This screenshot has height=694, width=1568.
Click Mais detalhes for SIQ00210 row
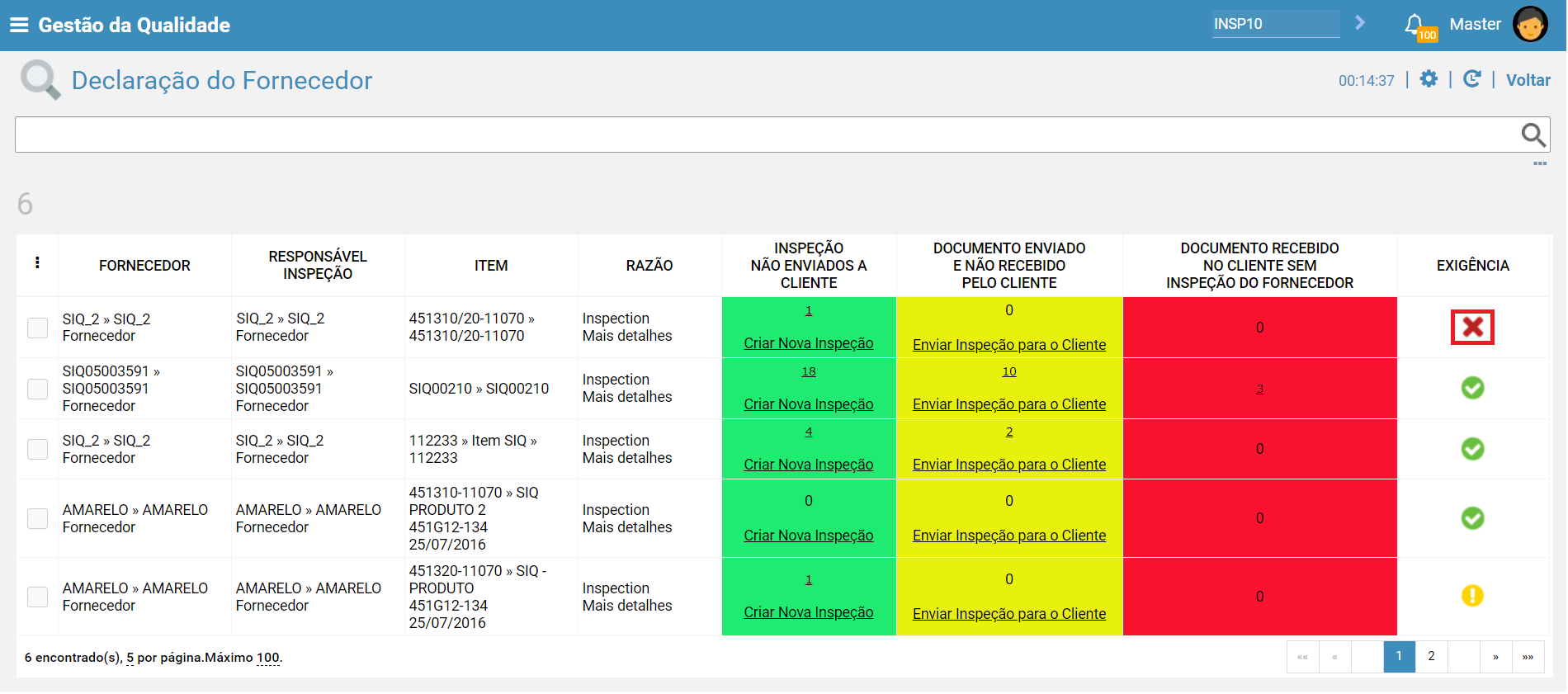pos(626,397)
